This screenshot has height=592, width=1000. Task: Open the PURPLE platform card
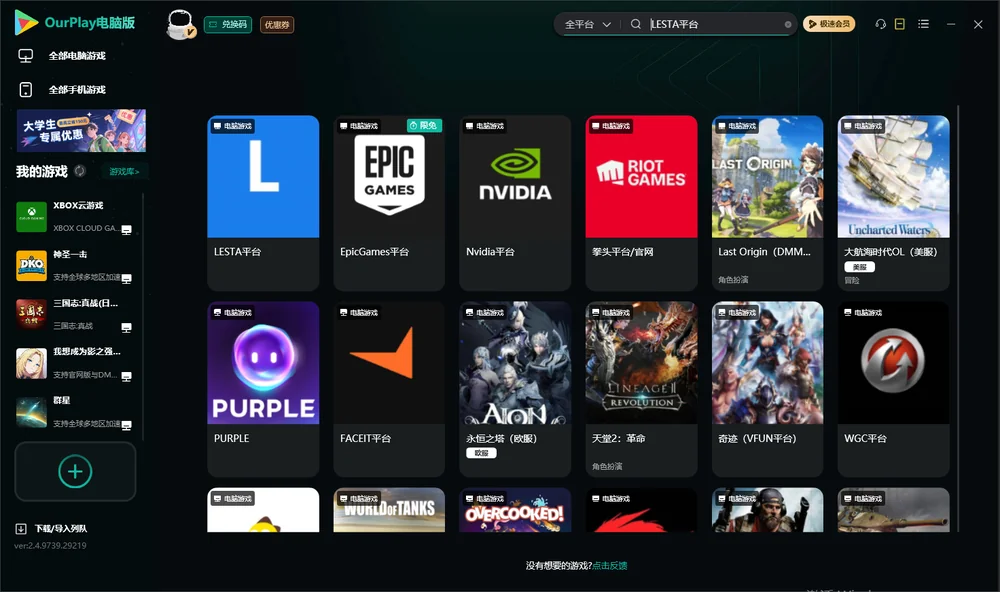point(263,389)
